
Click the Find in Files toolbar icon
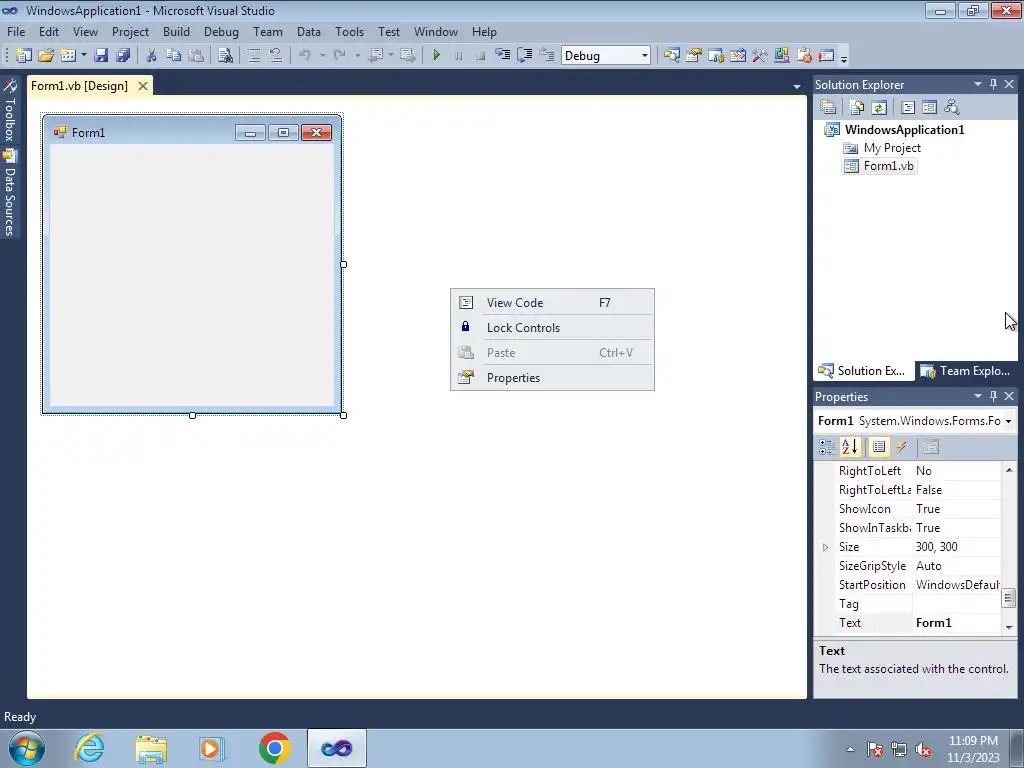(x=225, y=56)
